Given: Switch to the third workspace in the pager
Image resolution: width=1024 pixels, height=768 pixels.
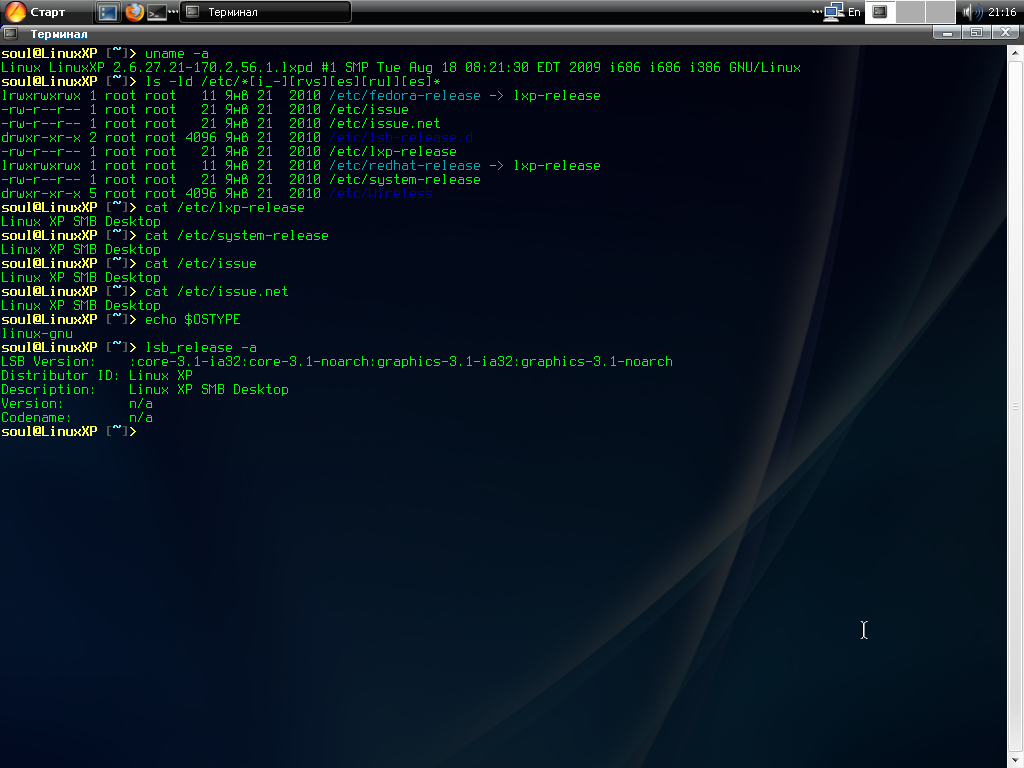Looking at the screenshot, I should point(940,12).
